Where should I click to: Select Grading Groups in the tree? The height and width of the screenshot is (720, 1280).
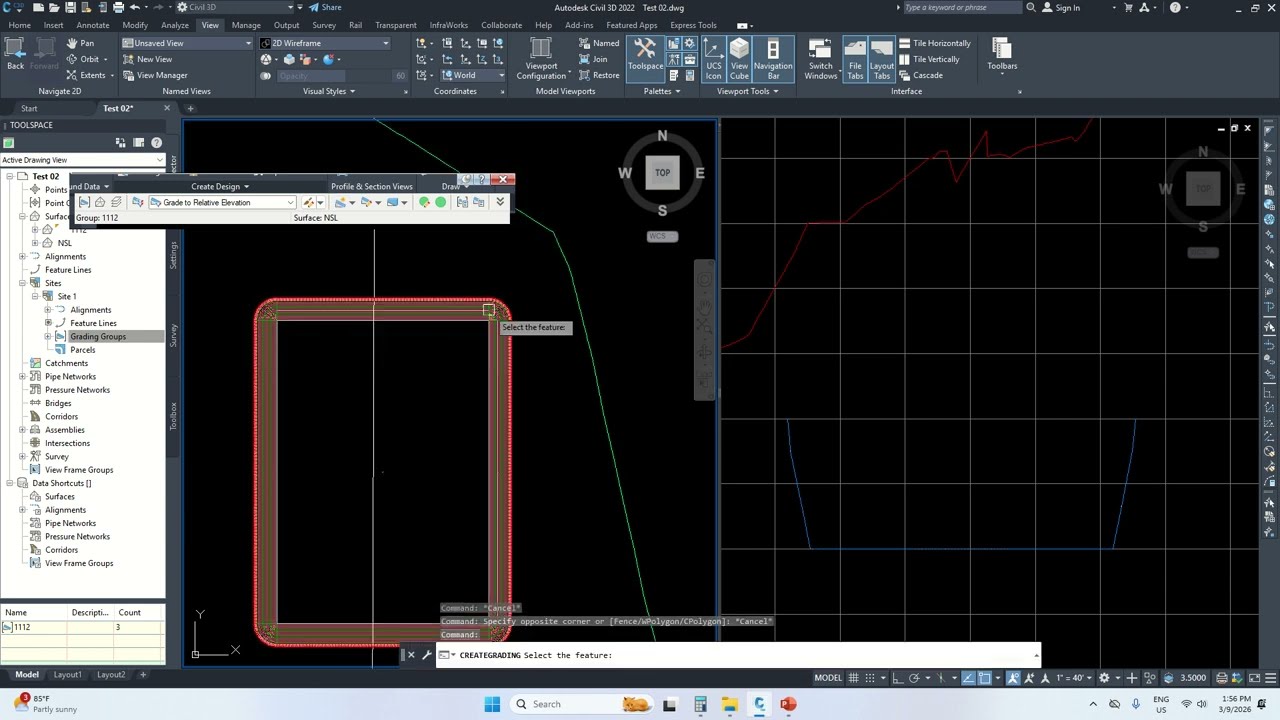[97, 336]
